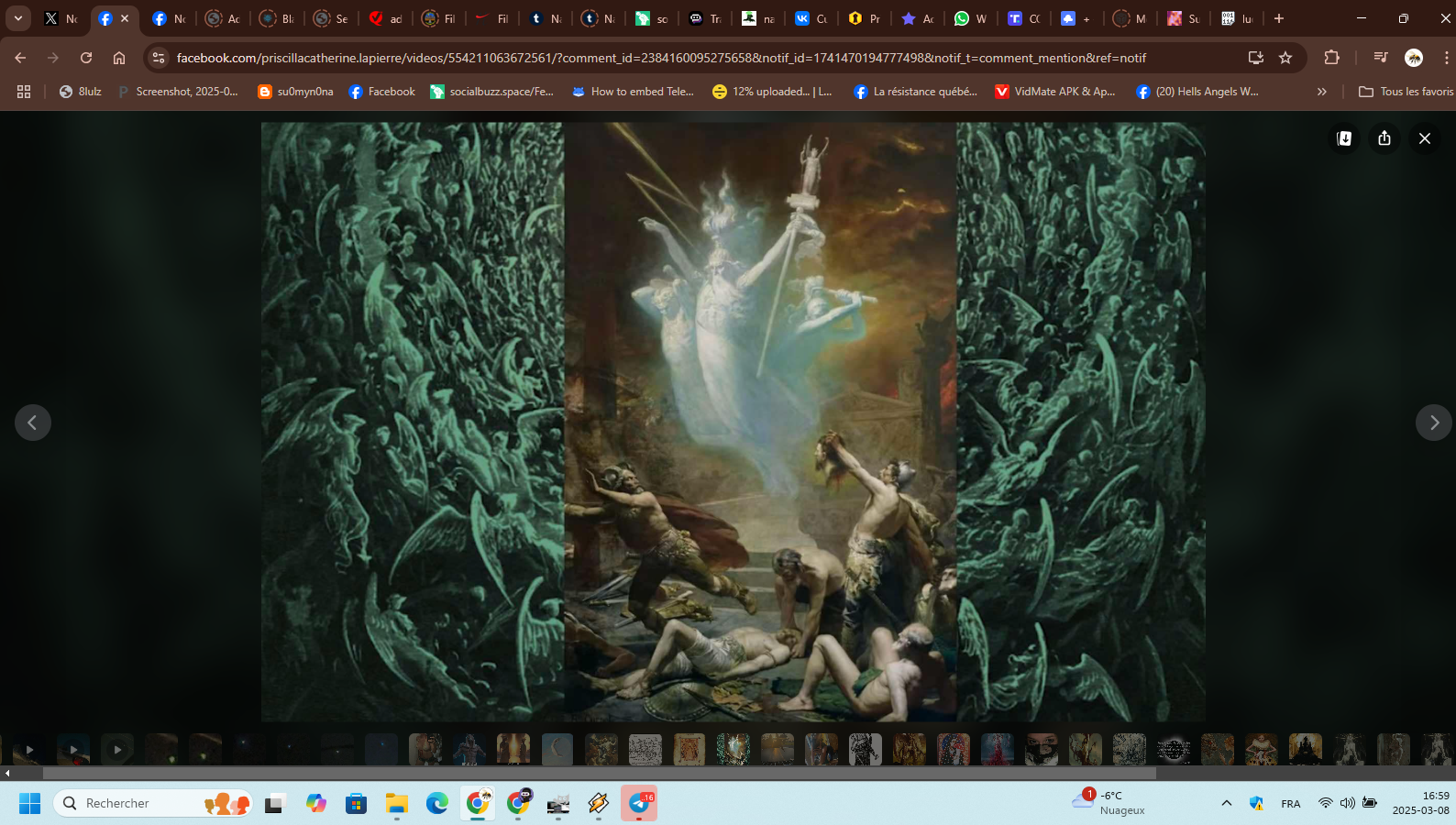Open the volume control in tray

pos(1347,803)
